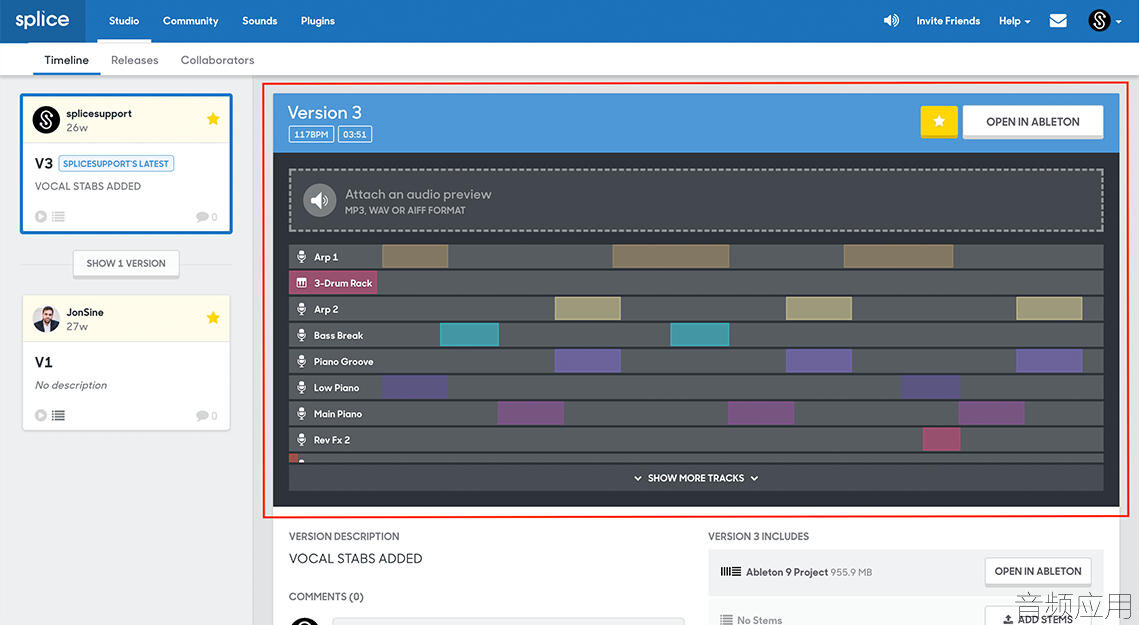
Task: Expand SHOW MORE TRACKS
Action: pyautogui.click(x=696, y=478)
